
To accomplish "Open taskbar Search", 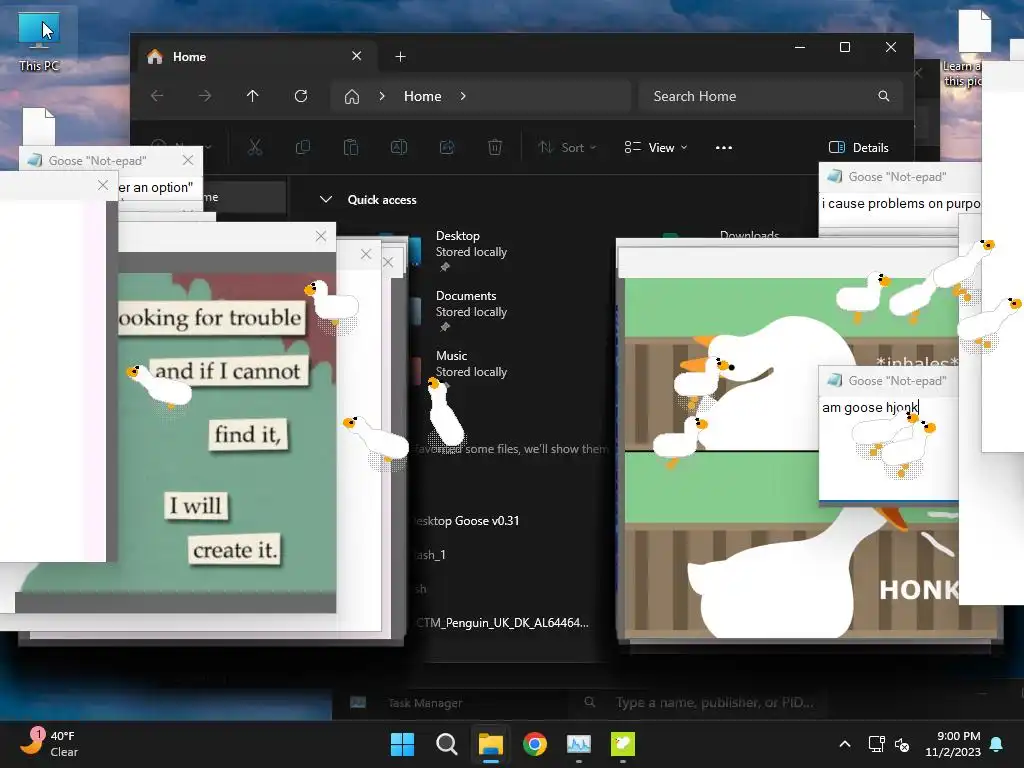I will [x=447, y=744].
